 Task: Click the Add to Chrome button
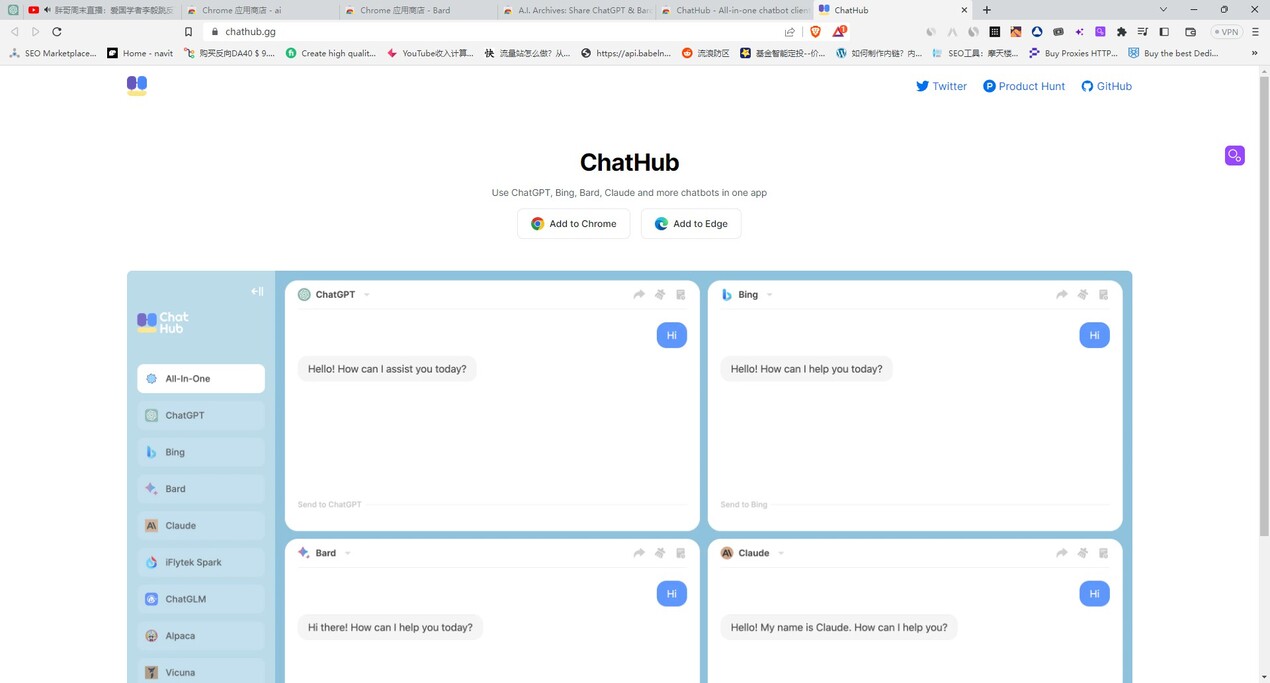coord(573,224)
